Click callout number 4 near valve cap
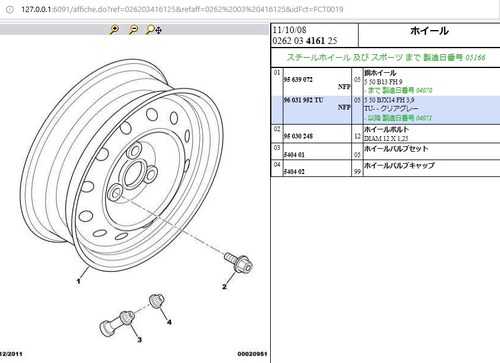500x363 pixels. coord(169,322)
